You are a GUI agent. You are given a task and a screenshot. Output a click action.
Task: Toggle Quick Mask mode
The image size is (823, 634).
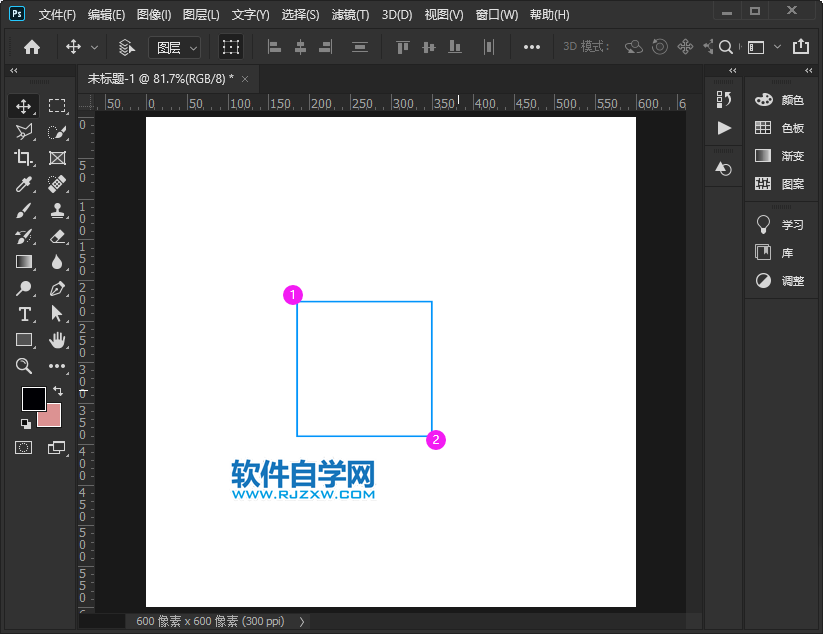tap(24, 447)
